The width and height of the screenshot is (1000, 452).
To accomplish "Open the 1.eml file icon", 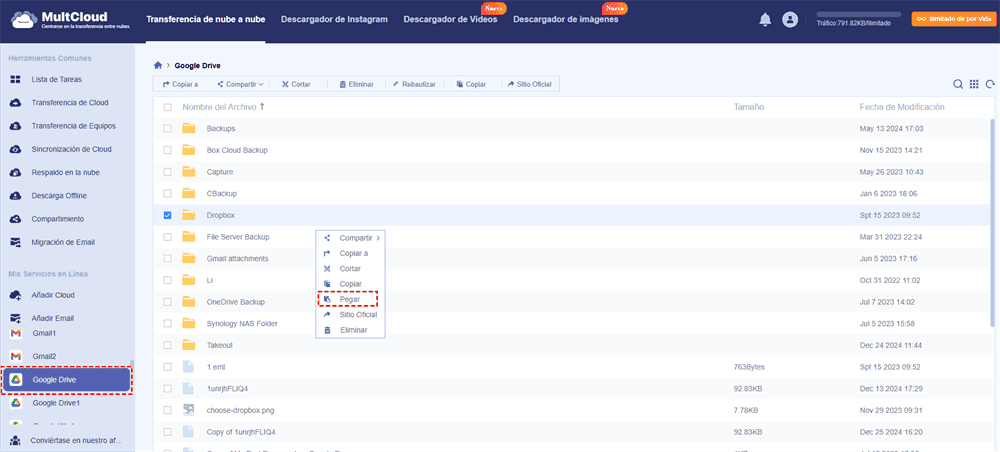I will [188, 367].
